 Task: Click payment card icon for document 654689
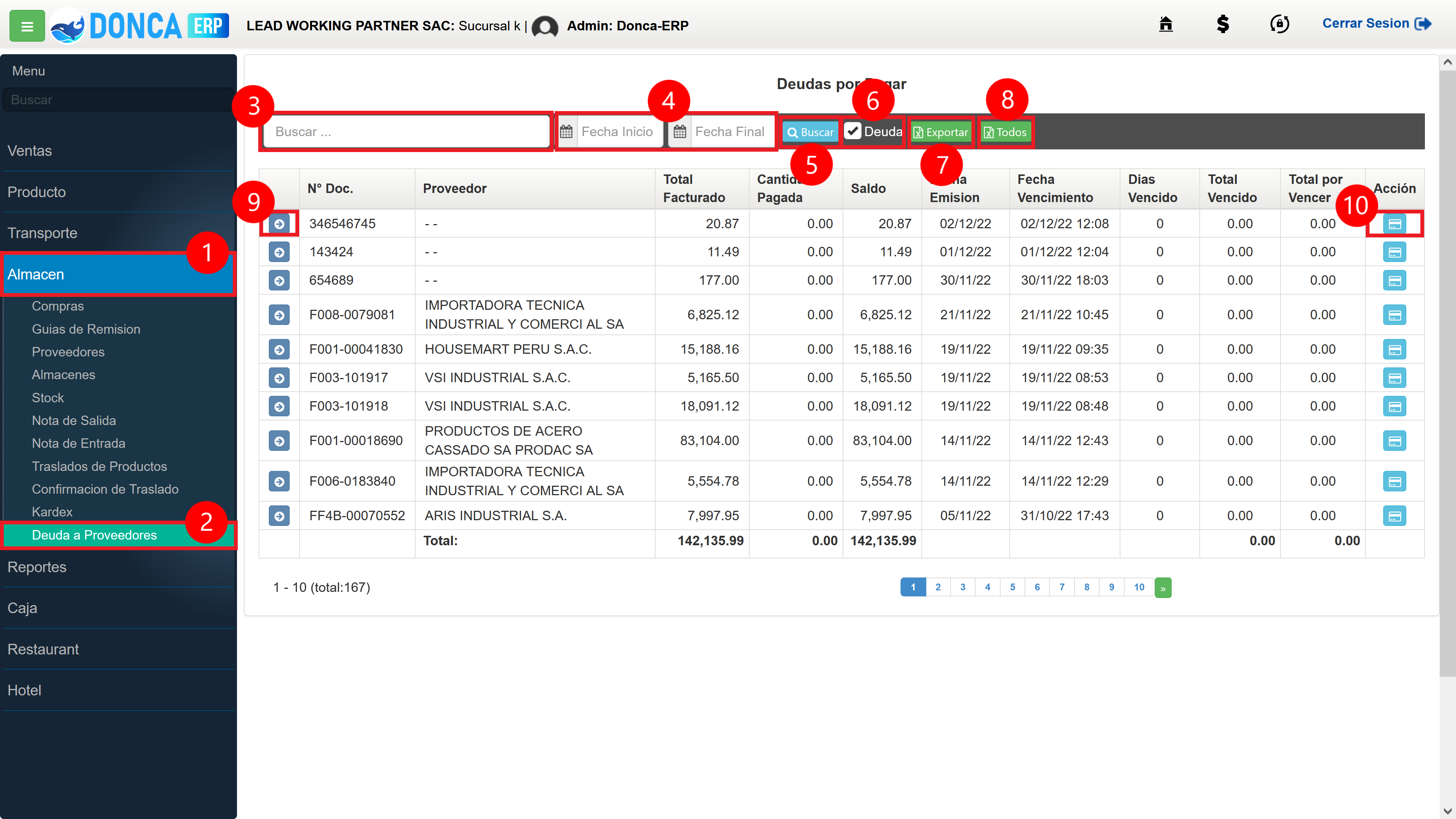click(x=1395, y=280)
